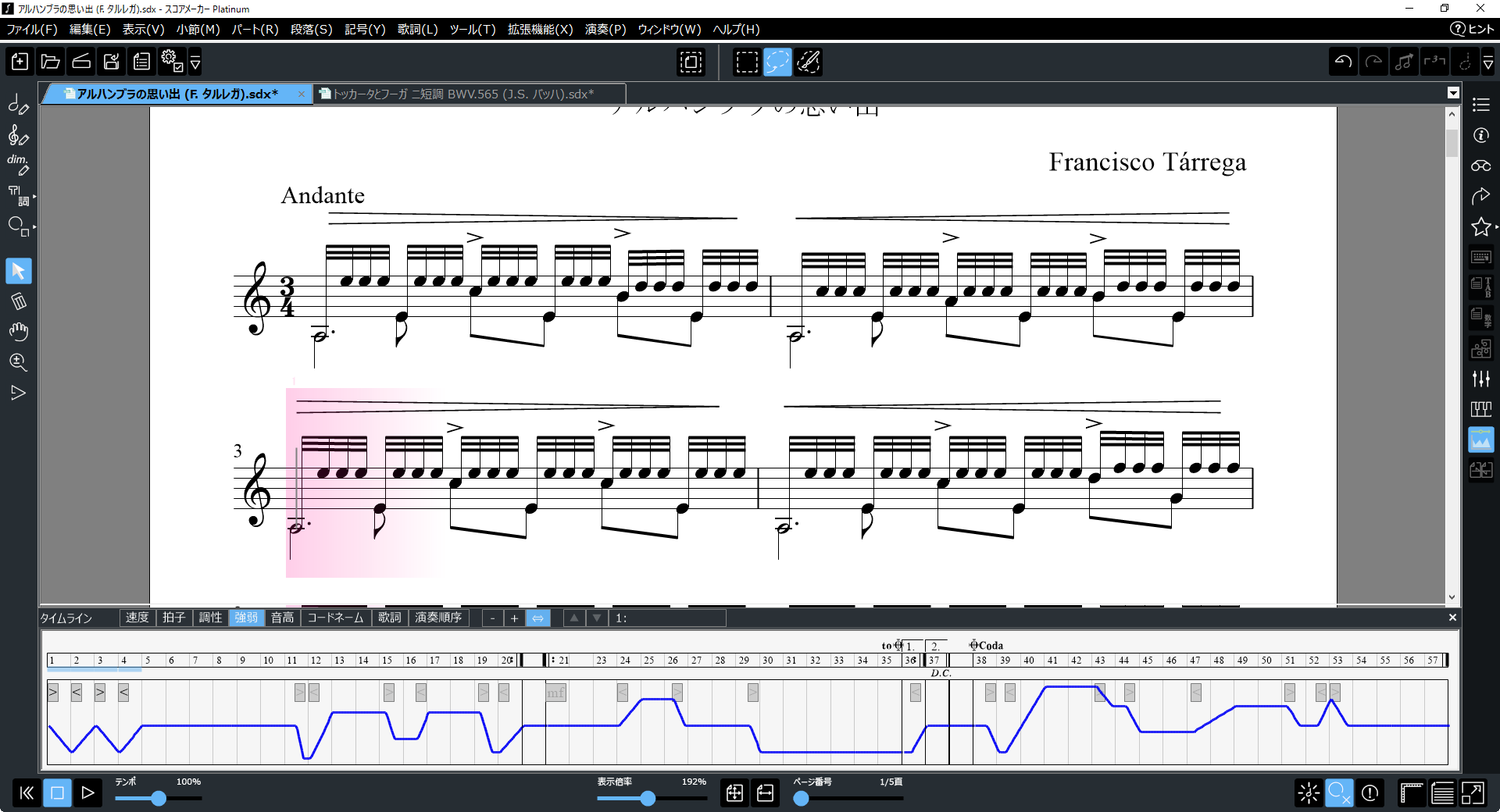Zoom in timeline with plus button
This screenshot has width=1500, height=812.
click(x=514, y=618)
